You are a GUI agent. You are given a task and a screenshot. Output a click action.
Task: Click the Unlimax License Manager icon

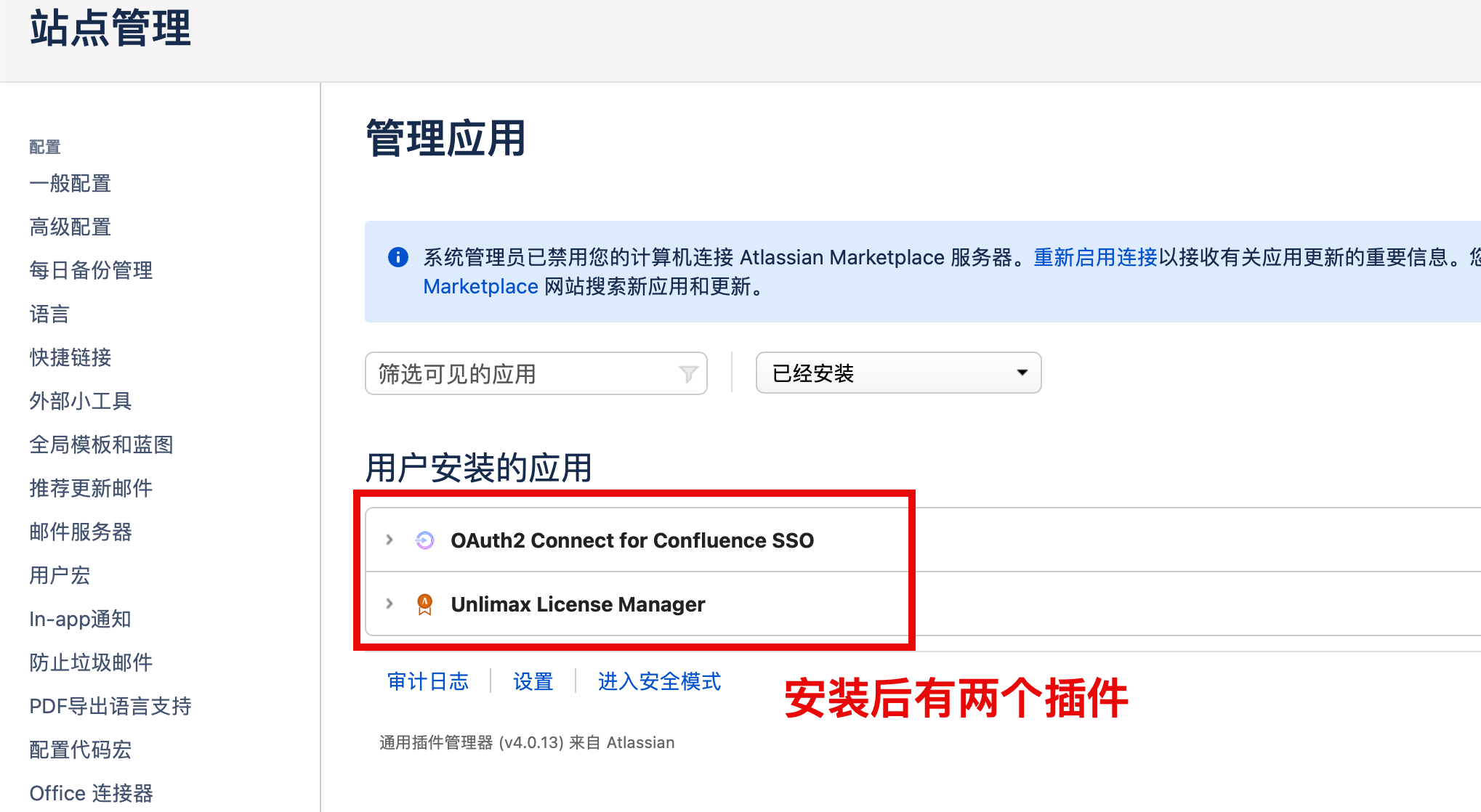click(x=424, y=604)
